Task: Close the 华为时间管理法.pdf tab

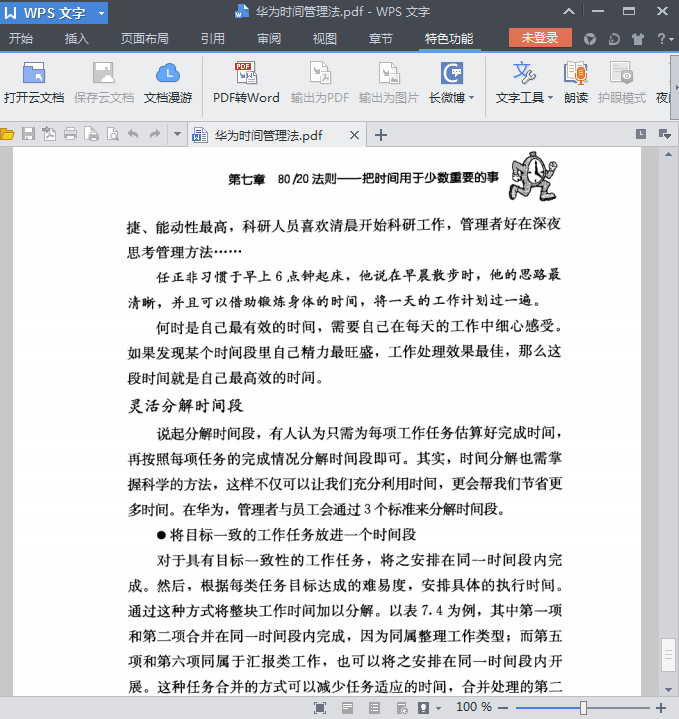Action: pyautogui.click(x=354, y=135)
